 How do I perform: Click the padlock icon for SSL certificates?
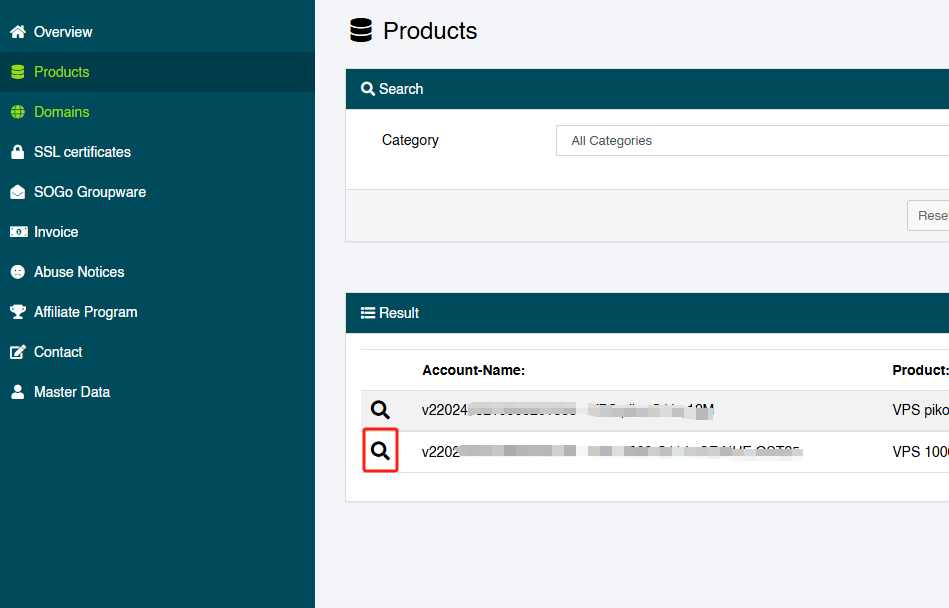coord(17,152)
